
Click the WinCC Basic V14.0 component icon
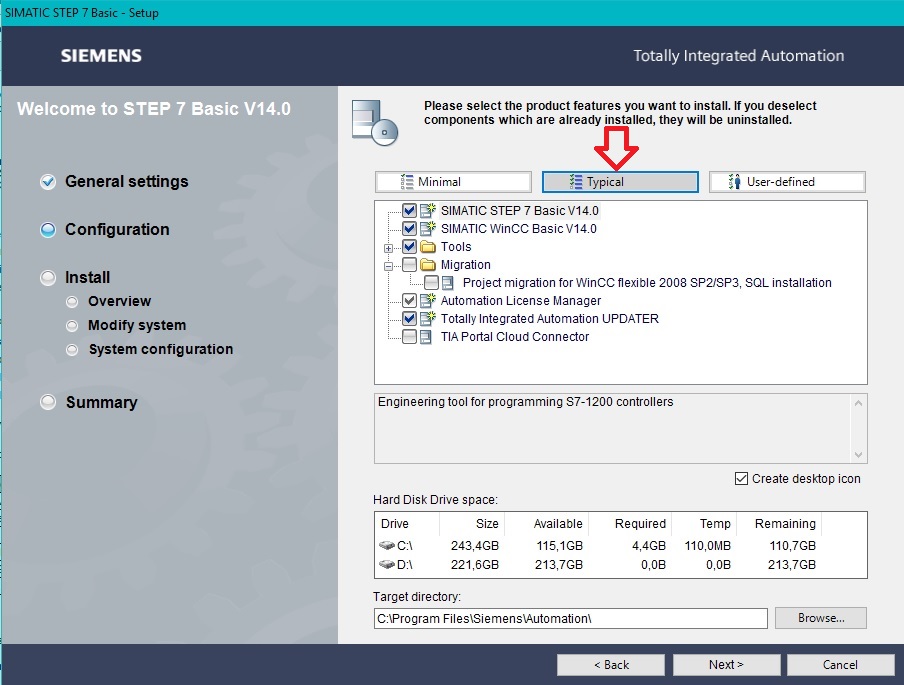pos(428,229)
